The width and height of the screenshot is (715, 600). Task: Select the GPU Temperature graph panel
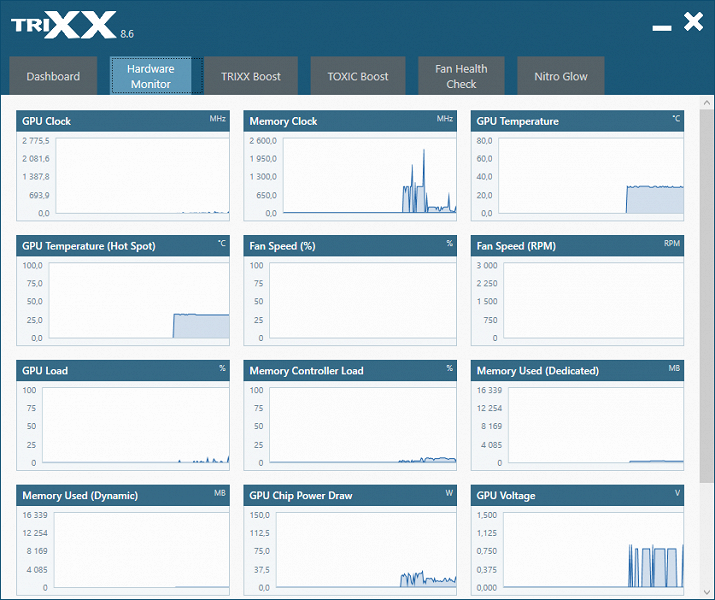pos(577,166)
